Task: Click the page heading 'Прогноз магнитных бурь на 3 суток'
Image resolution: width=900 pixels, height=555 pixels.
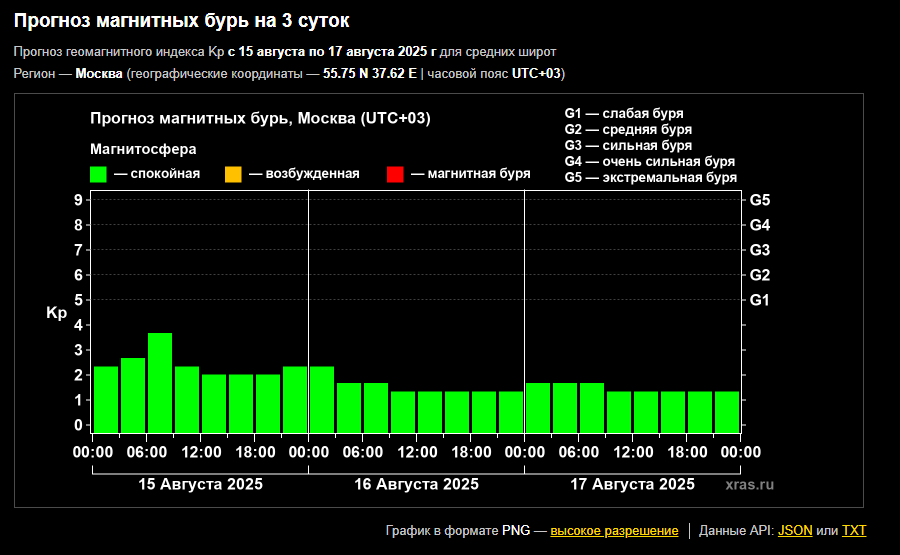Action: click(x=182, y=20)
